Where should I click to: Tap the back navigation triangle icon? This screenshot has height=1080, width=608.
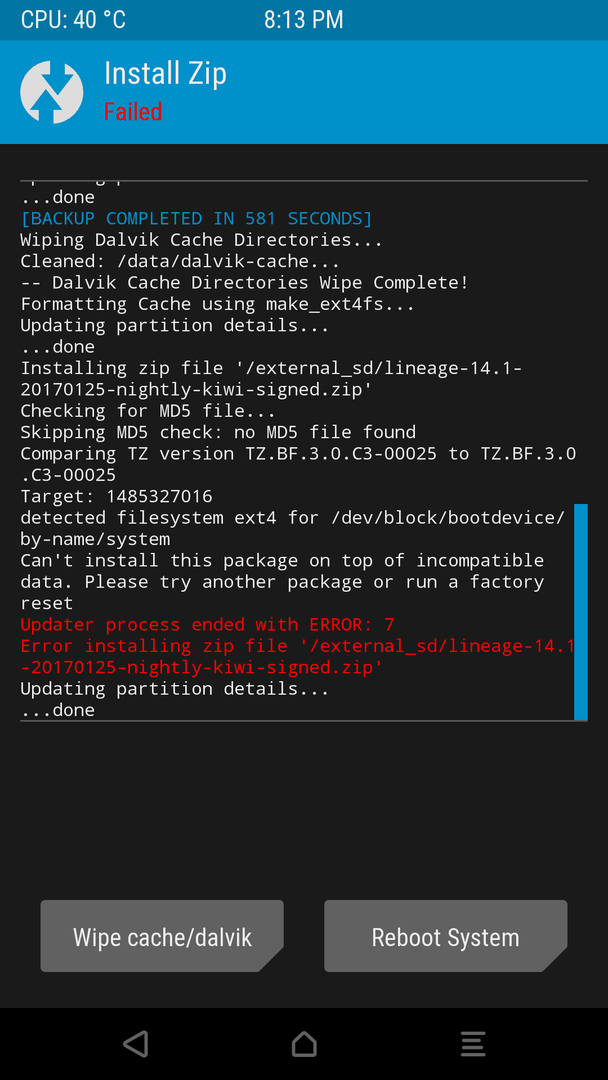tap(136, 1043)
